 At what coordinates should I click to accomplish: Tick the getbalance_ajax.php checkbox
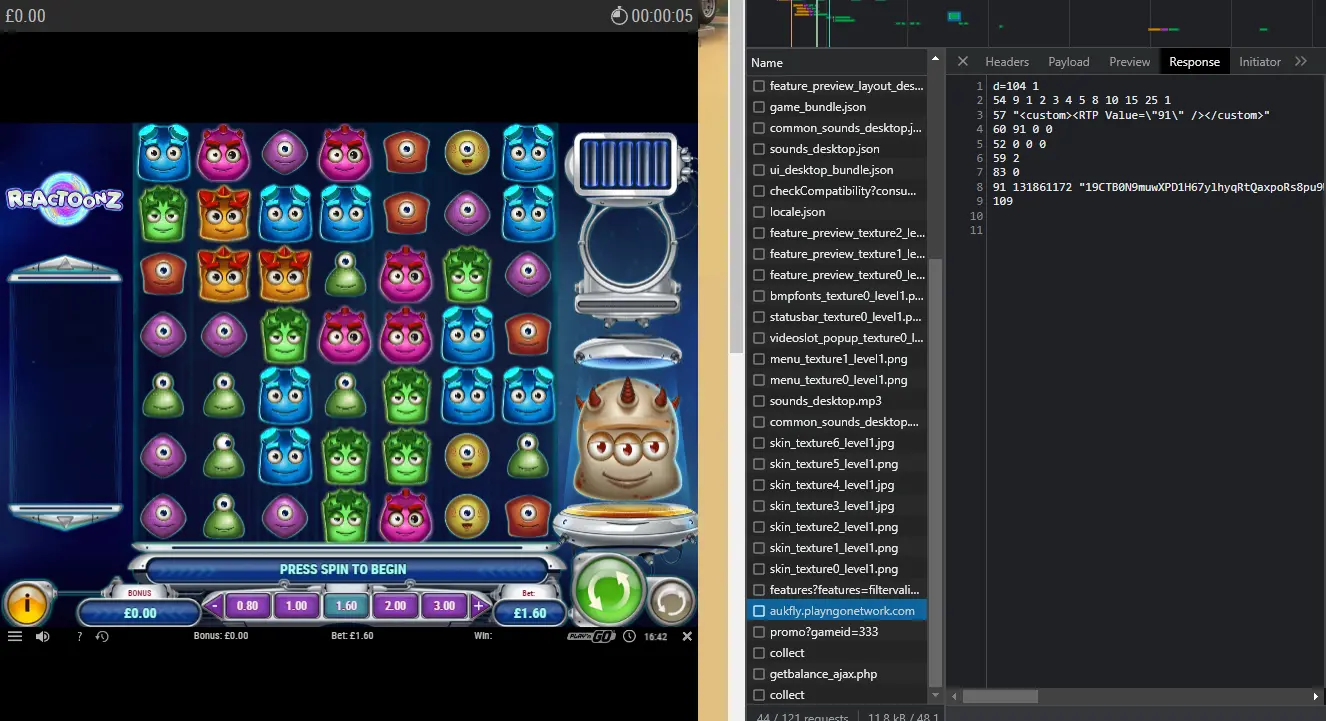[x=759, y=674]
